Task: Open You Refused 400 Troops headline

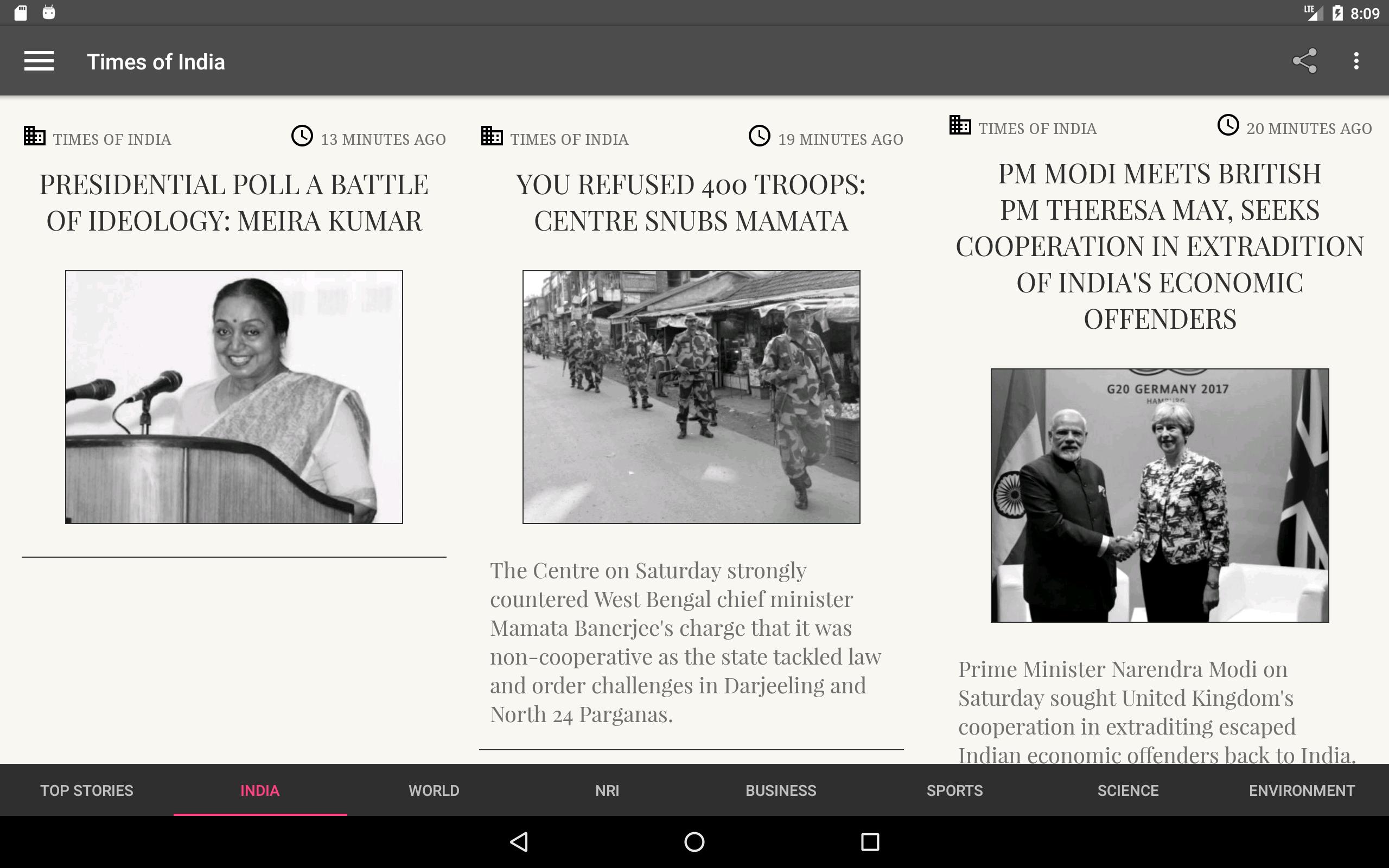Action: point(691,203)
